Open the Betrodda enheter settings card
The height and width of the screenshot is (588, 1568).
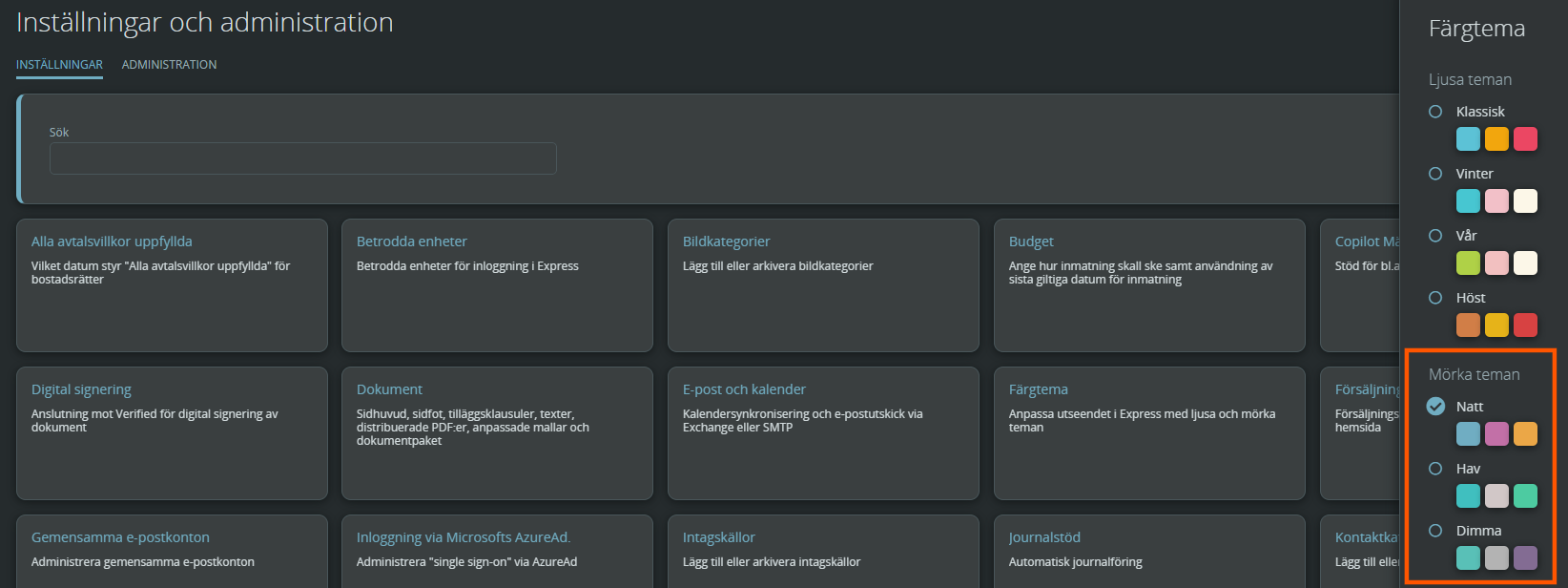(497, 285)
